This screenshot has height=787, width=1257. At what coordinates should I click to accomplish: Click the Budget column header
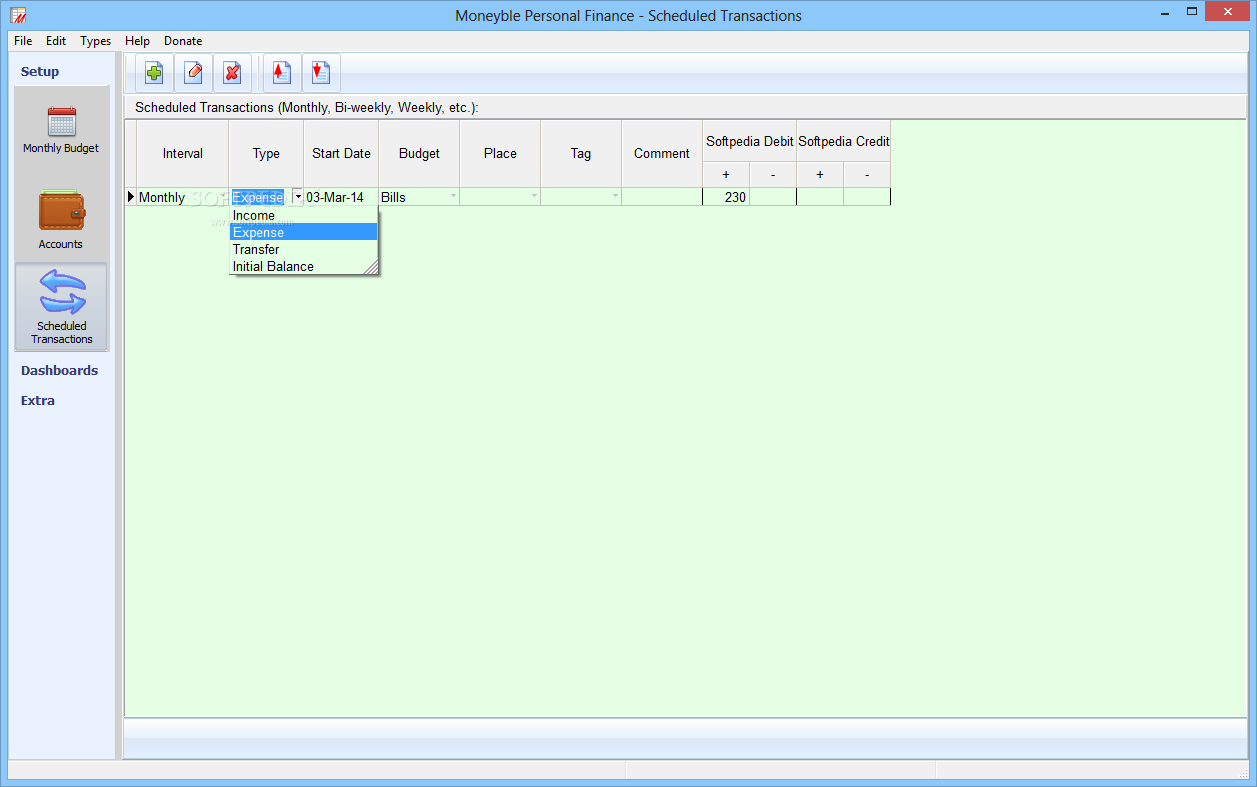pyautogui.click(x=419, y=153)
